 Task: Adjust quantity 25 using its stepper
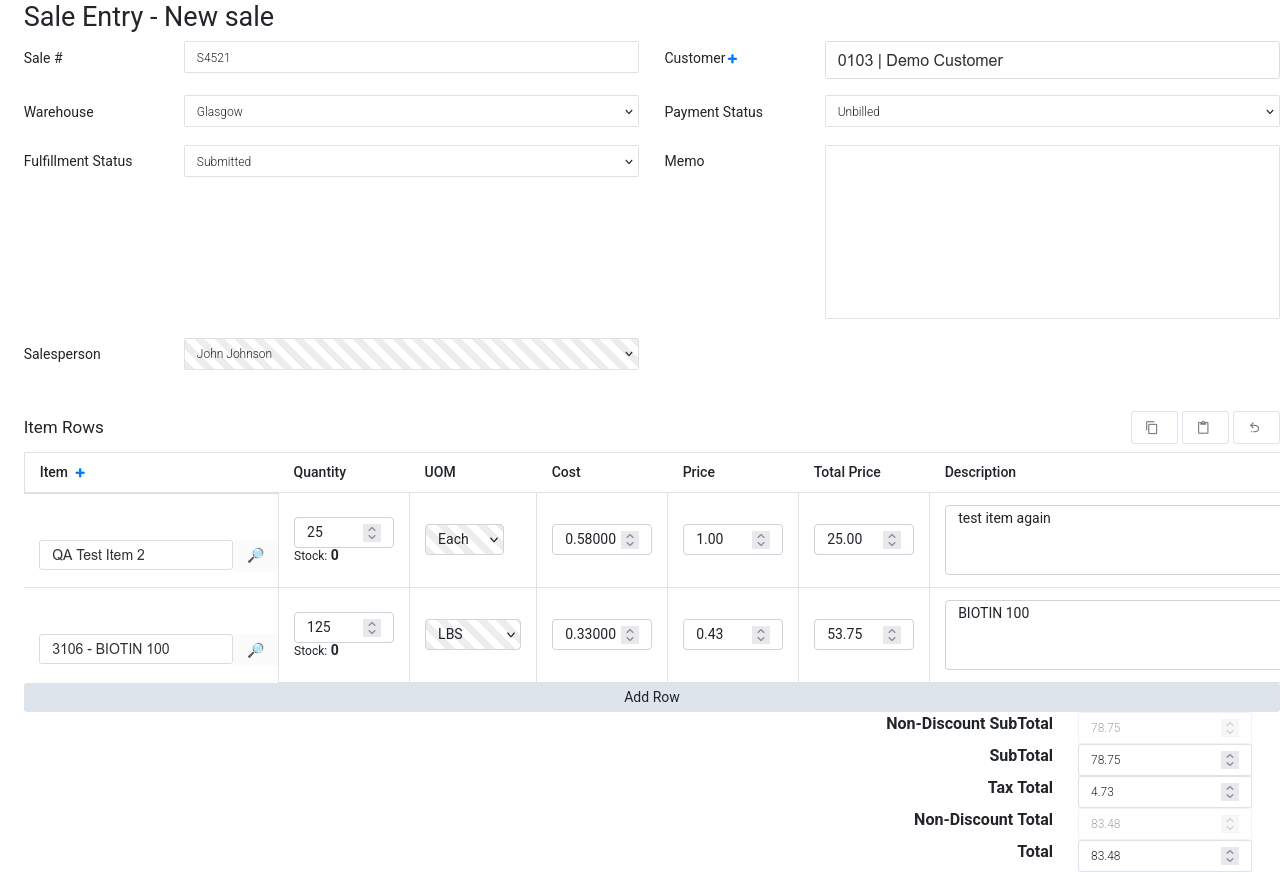tap(371, 533)
